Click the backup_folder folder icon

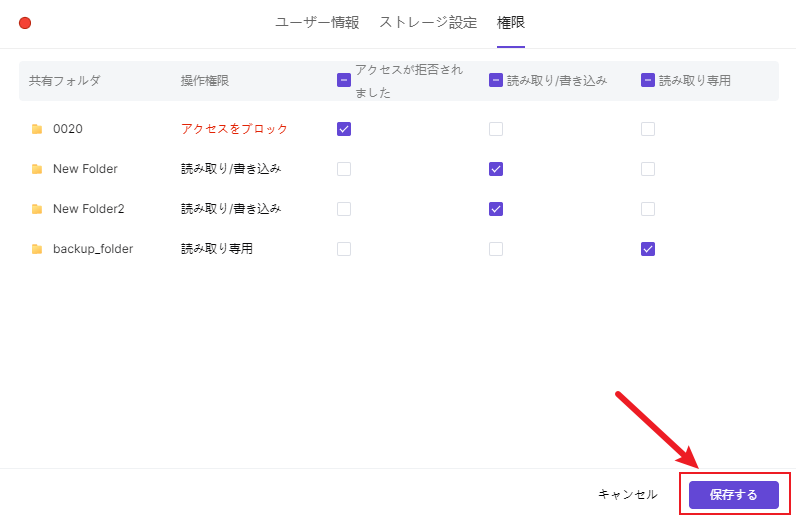[37, 249]
